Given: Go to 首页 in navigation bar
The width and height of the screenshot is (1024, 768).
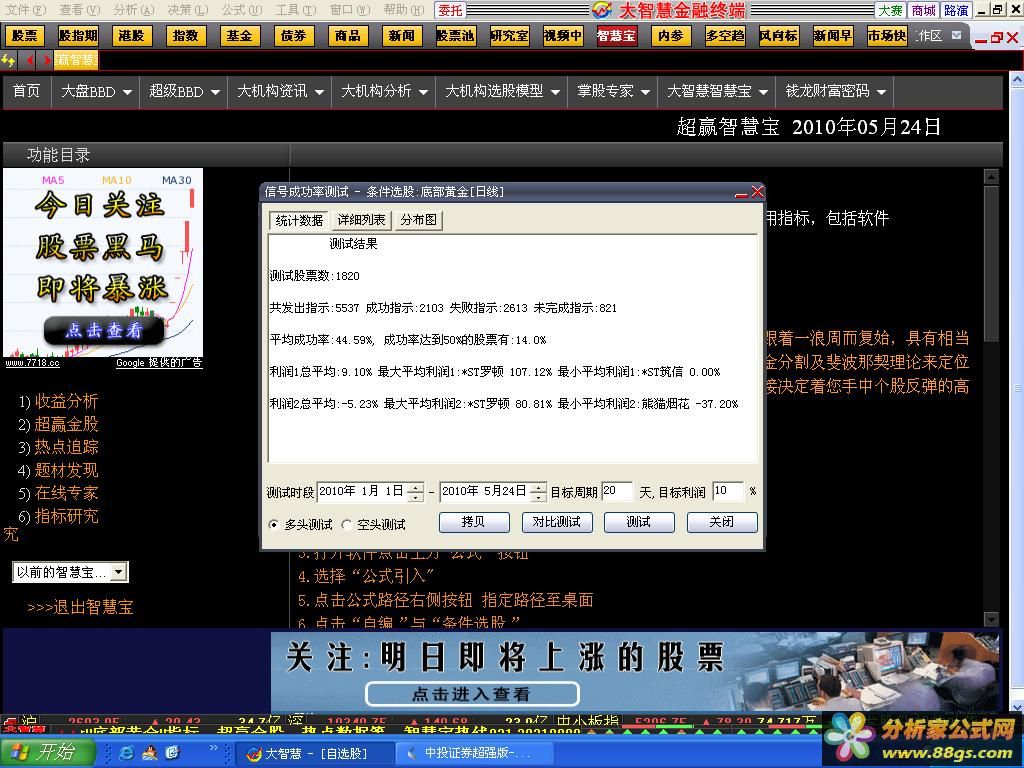Looking at the screenshot, I should (26, 91).
